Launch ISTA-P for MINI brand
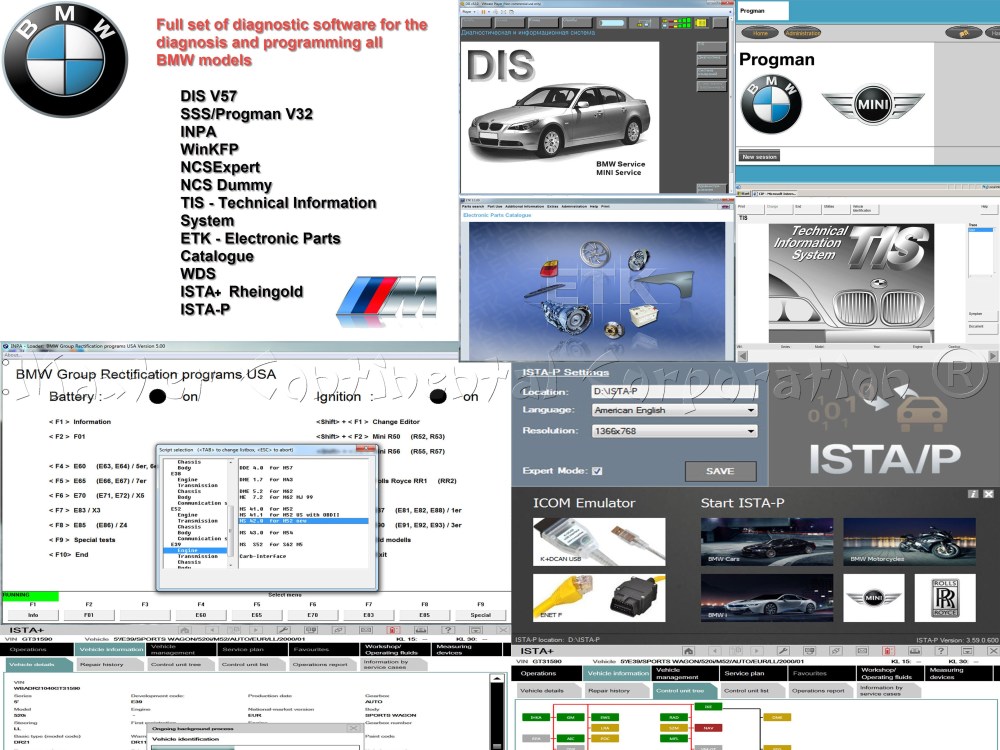The height and width of the screenshot is (750, 1000). click(x=873, y=598)
